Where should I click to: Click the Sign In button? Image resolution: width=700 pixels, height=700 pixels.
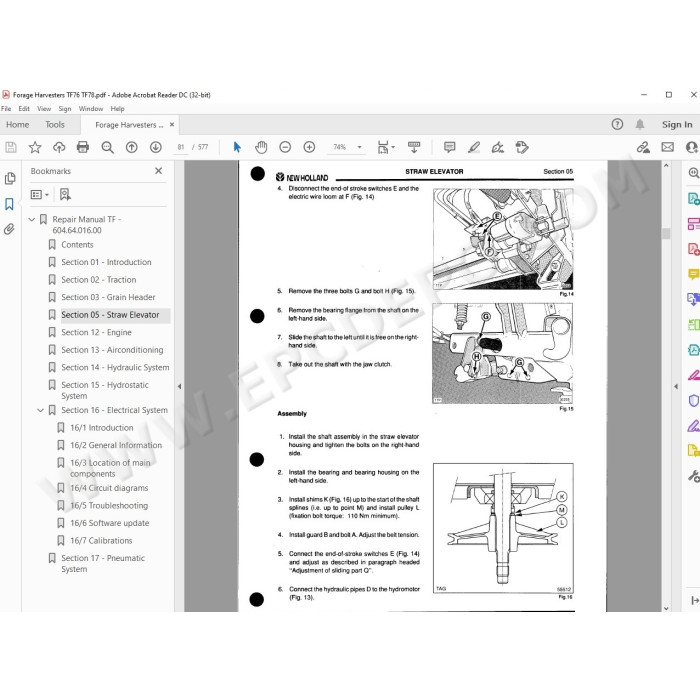[x=677, y=125]
